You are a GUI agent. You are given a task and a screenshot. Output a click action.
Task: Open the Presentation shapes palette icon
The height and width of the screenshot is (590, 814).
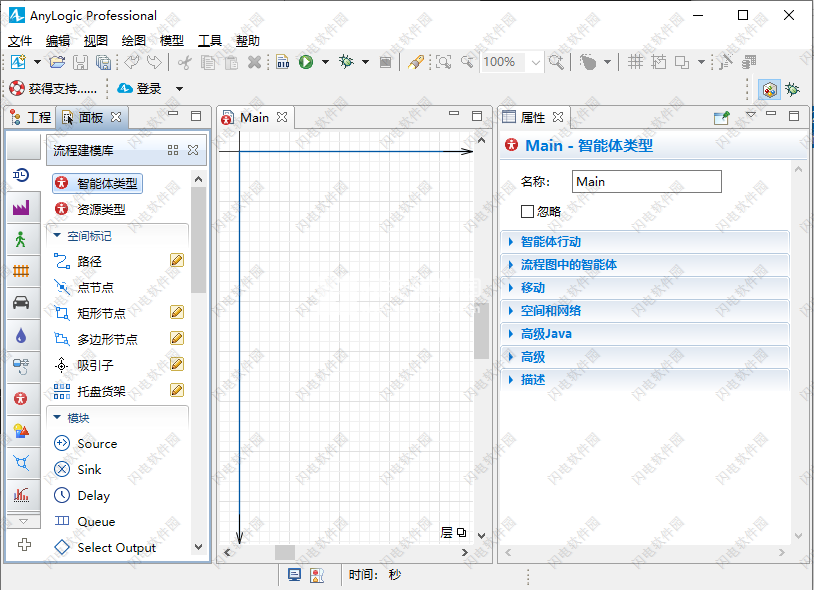(21, 431)
